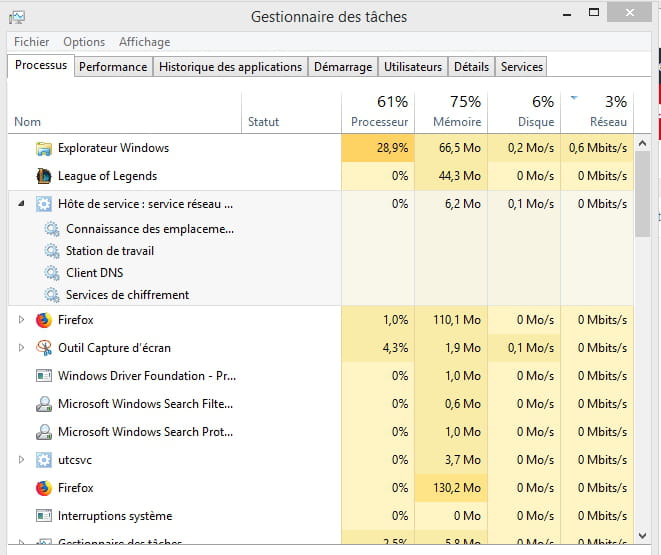661x555 pixels.
Task: Click the 4,3% processor value
Action: click(x=395, y=348)
